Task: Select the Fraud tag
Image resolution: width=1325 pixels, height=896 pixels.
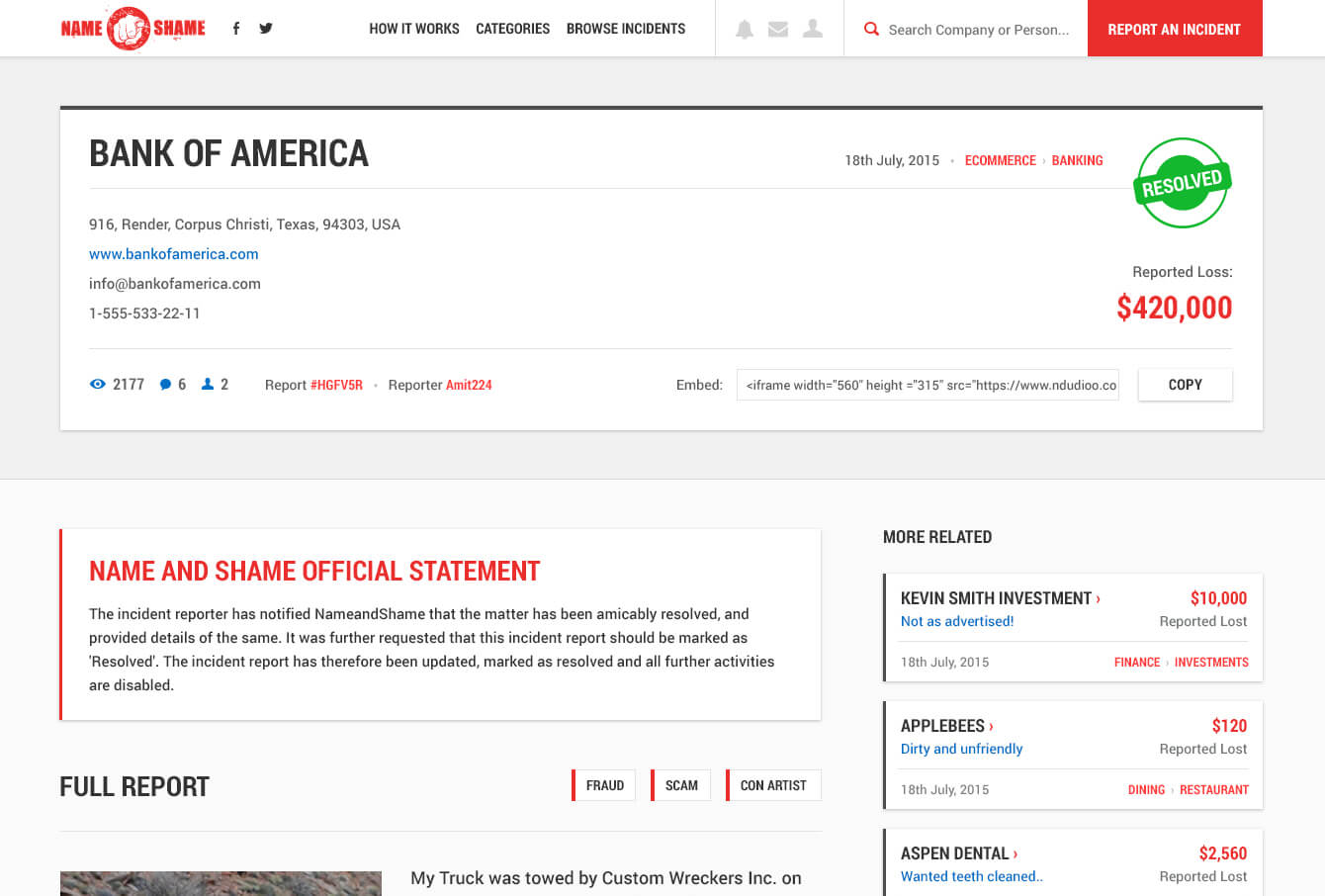Action: (604, 785)
